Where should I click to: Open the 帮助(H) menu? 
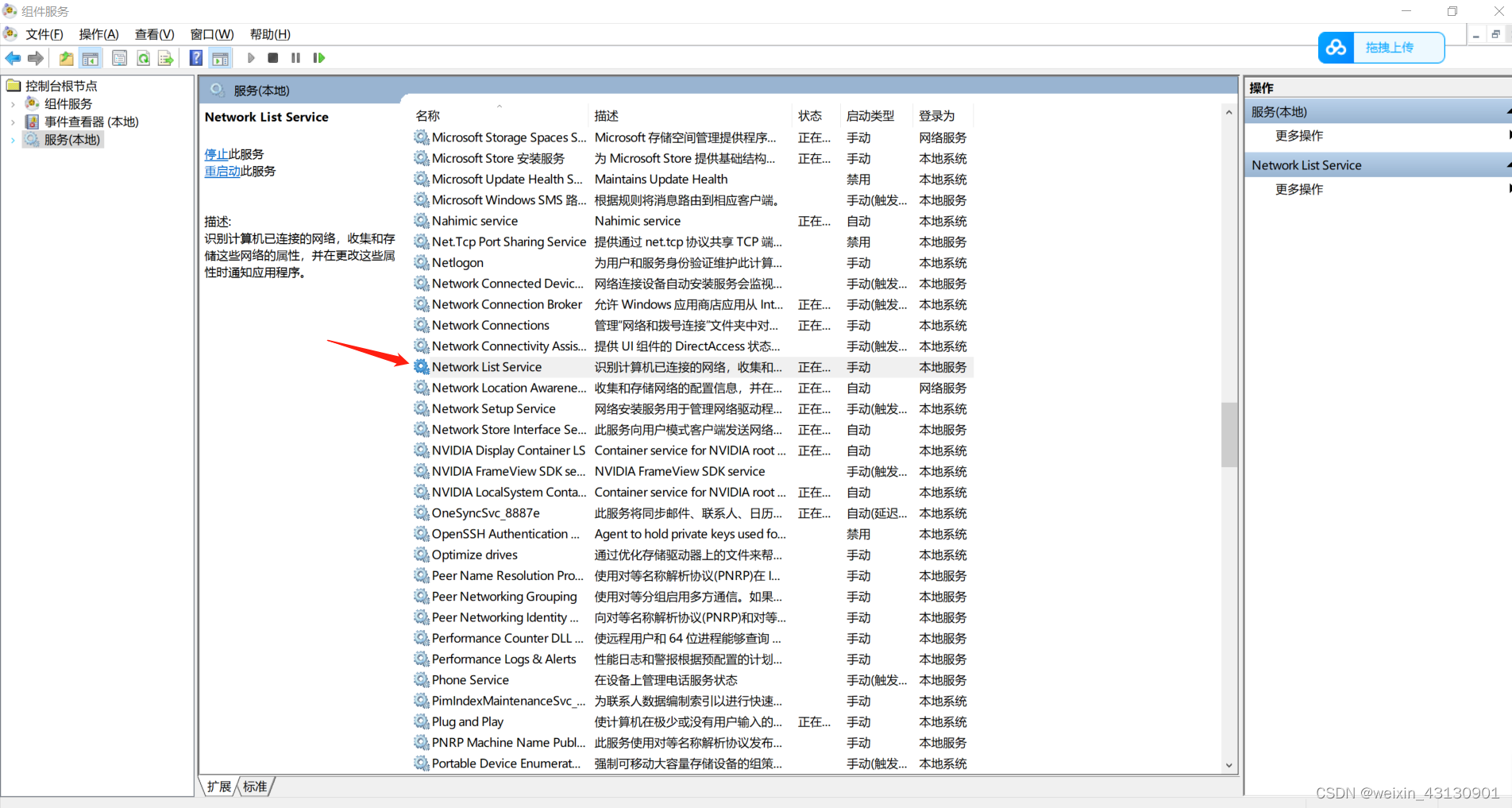[270, 34]
